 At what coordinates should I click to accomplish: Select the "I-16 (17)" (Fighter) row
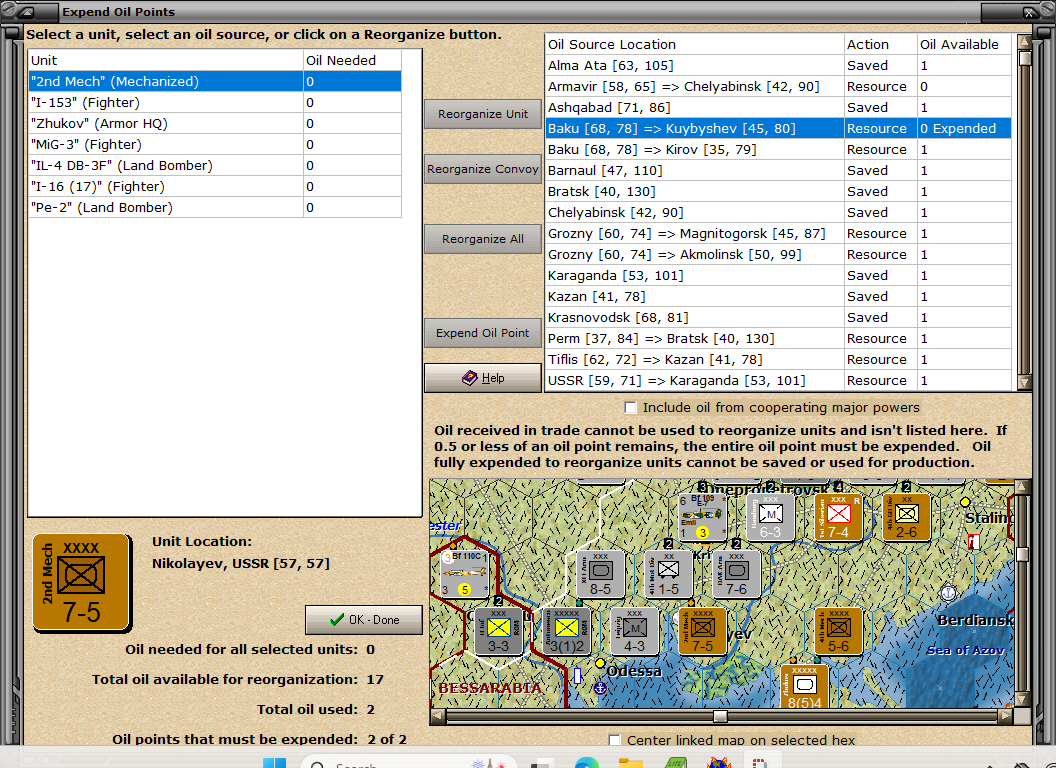(215, 187)
